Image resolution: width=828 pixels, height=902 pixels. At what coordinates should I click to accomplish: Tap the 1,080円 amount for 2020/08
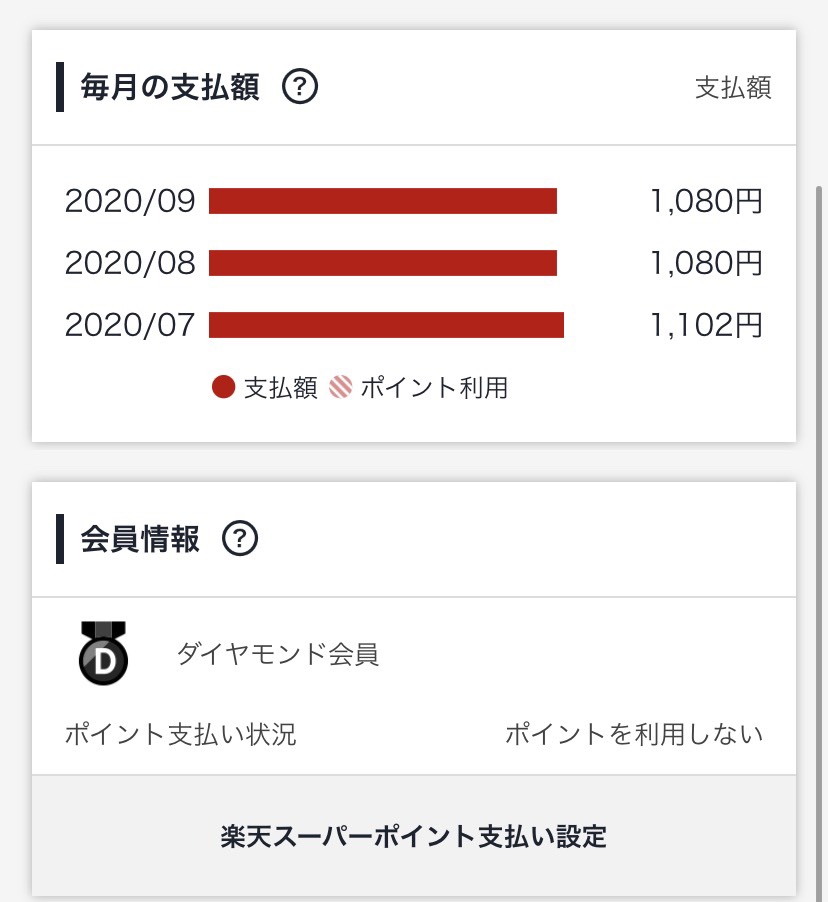point(706,263)
